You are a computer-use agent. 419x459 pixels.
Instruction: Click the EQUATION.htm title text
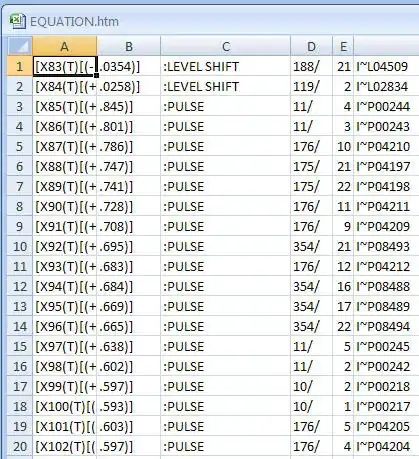point(74,22)
